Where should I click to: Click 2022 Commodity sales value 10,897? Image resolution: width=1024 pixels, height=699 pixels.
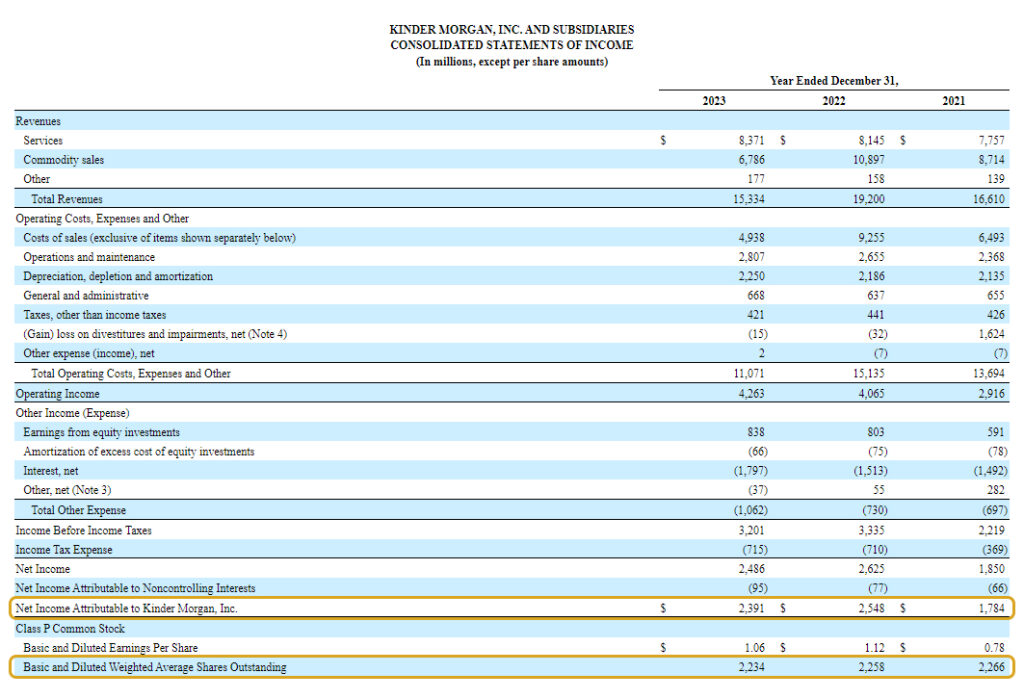coord(869,160)
